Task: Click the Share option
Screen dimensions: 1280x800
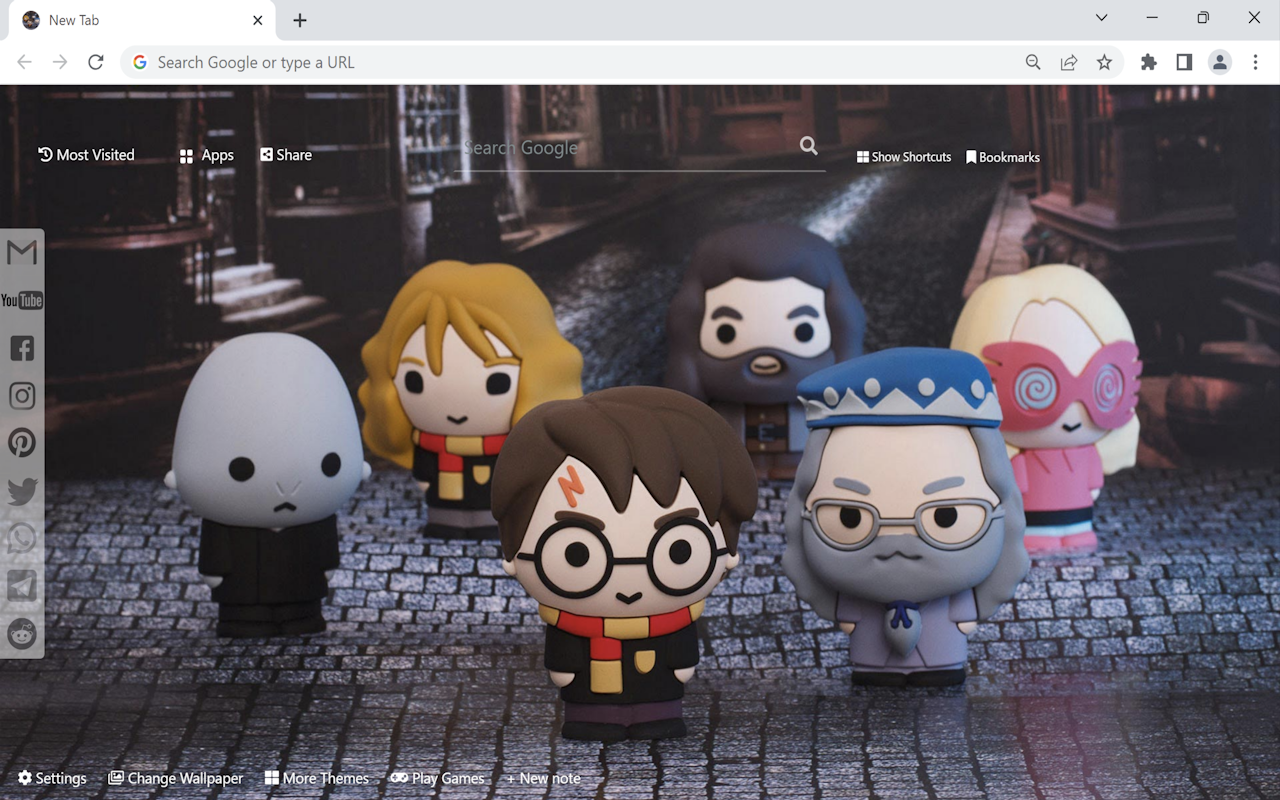Action: pos(286,155)
